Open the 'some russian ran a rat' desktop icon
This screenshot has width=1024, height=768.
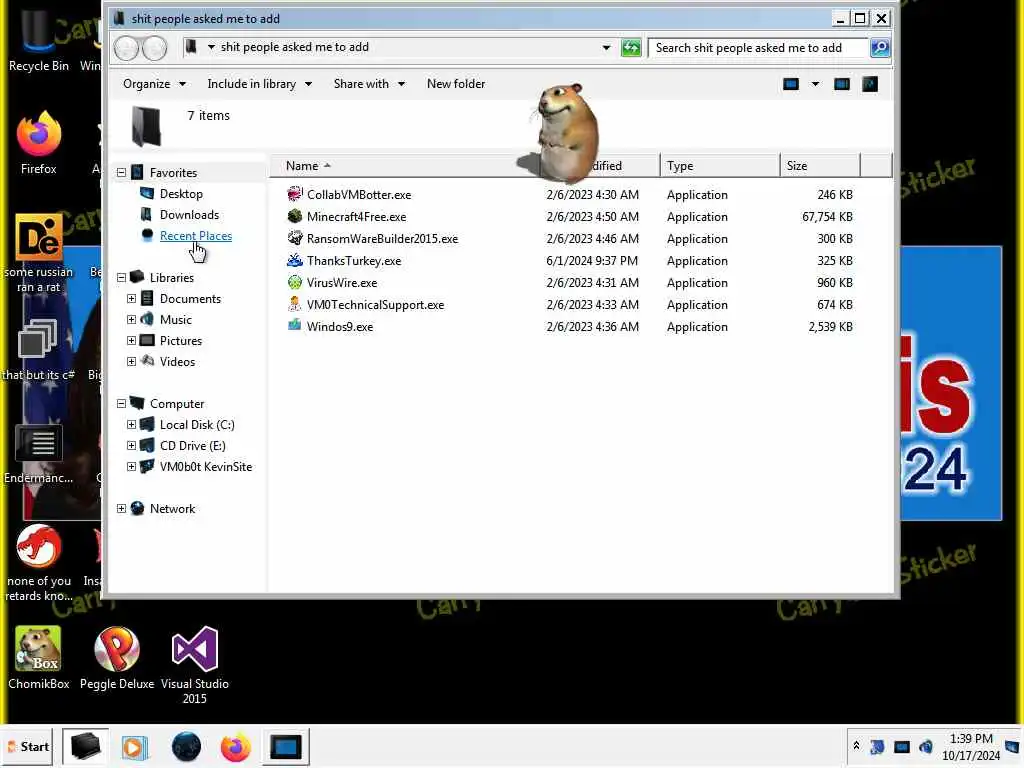pos(39,253)
